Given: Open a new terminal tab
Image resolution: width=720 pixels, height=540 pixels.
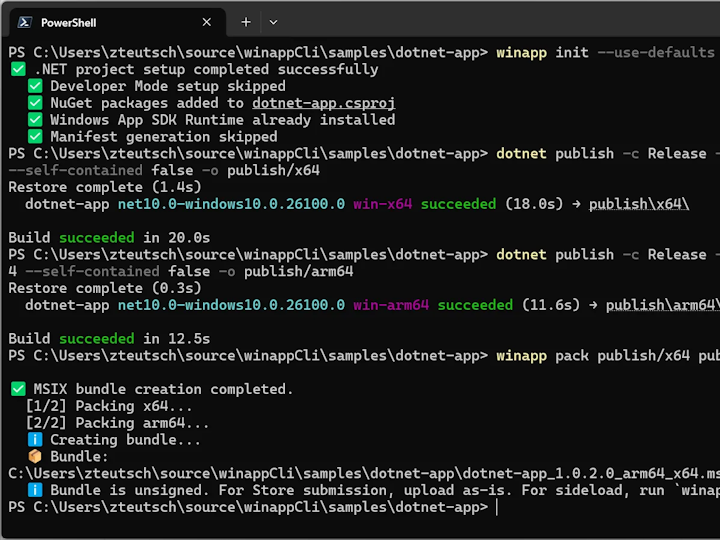Looking at the screenshot, I should pyautogui.click(x=246, y=22).
